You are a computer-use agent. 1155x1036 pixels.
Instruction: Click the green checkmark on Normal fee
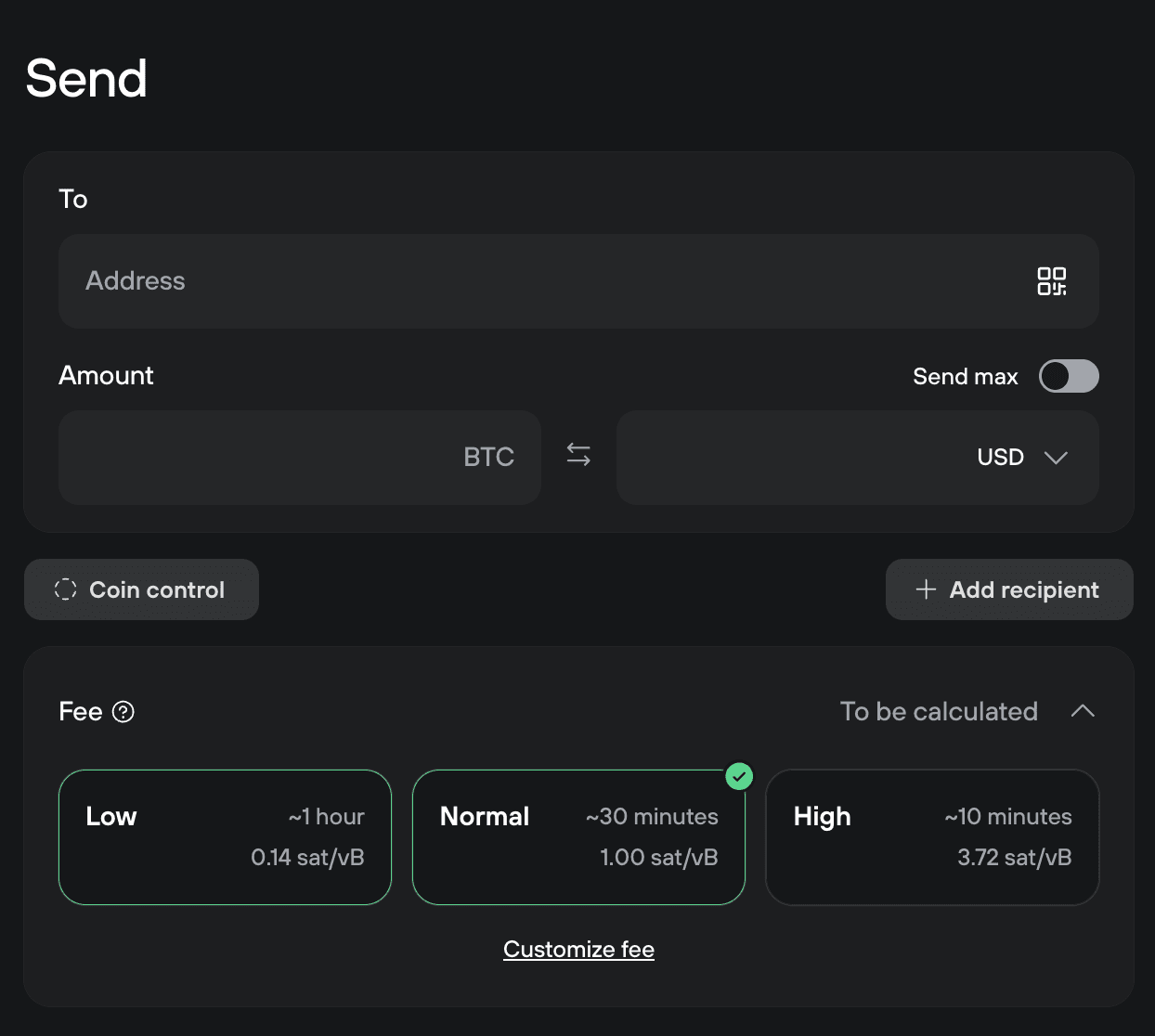pos(739,776)
